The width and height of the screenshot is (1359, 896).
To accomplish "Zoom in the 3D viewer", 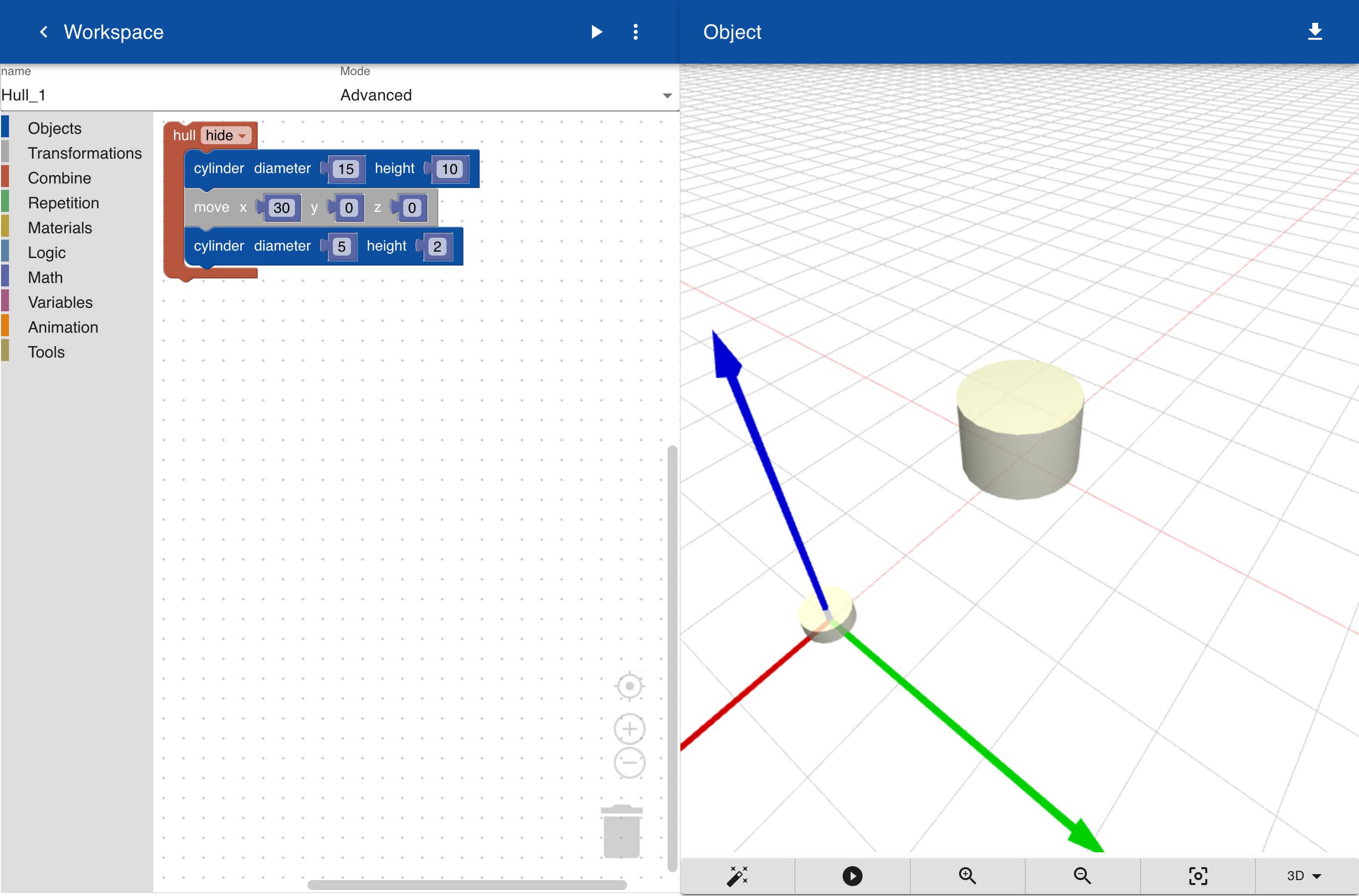I will [x=968, y=876].
